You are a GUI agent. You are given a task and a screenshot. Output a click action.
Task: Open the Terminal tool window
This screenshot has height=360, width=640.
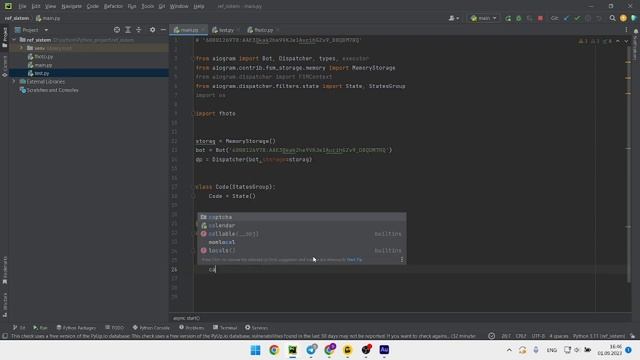pyautogui.click(x=225, y=327)
